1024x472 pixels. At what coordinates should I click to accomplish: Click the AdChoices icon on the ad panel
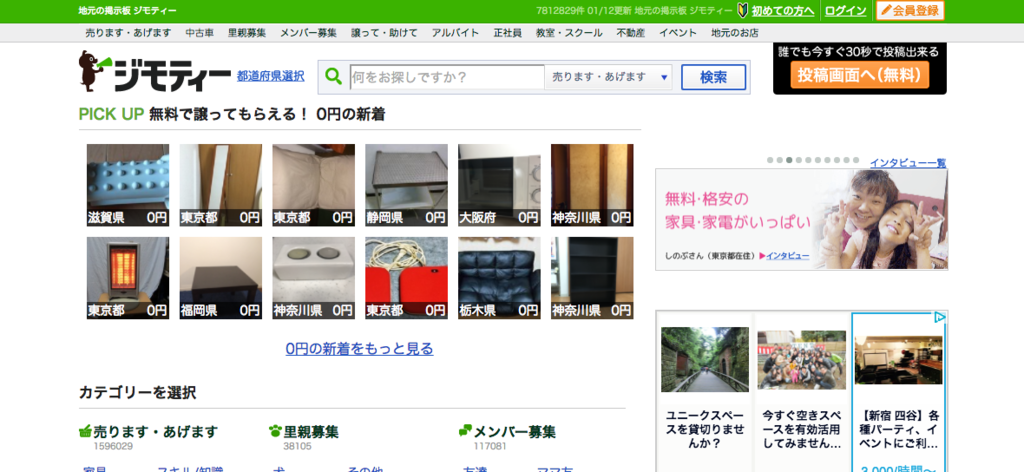[939, 318]
